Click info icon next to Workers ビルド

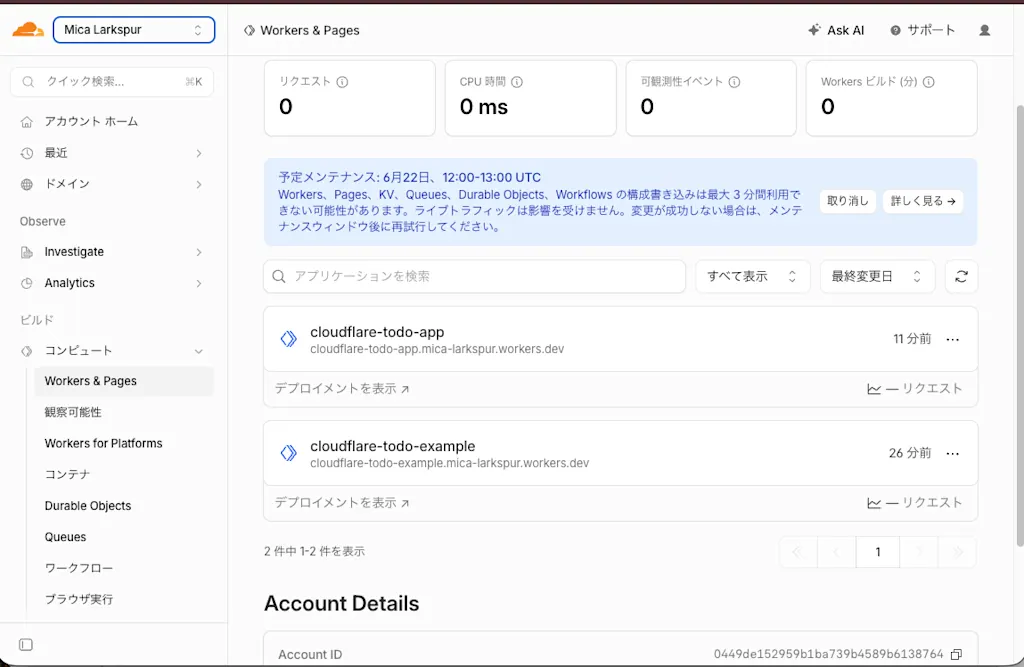(929, 82)
